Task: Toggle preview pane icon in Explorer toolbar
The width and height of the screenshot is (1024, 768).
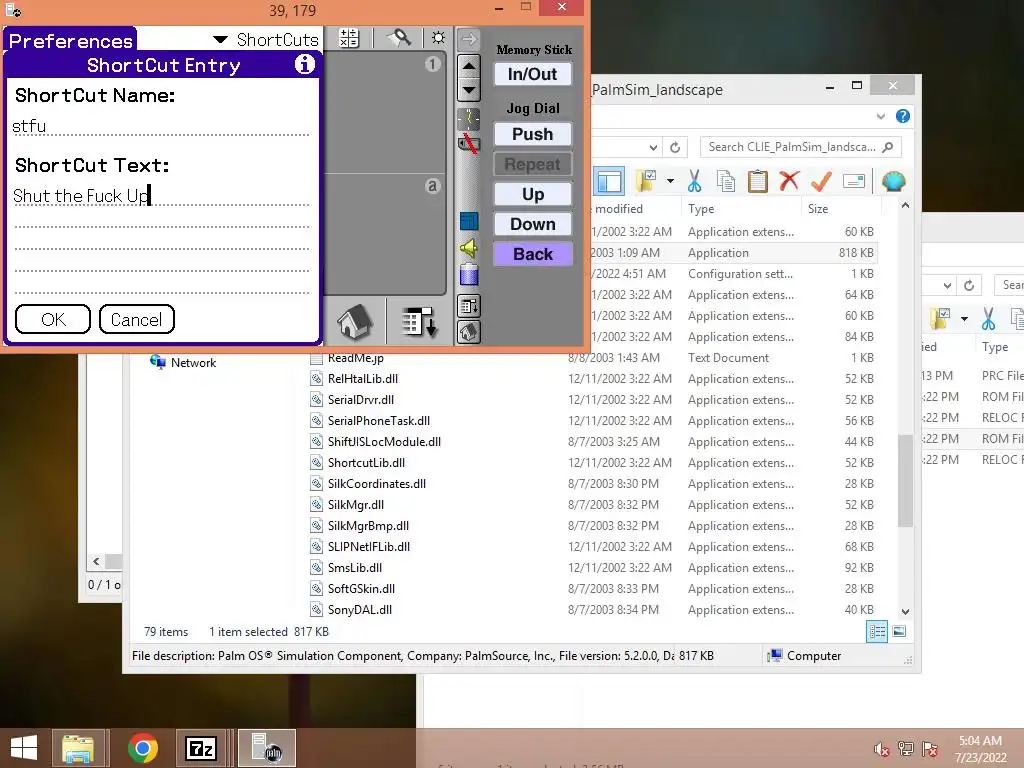Action: tap(609, 182)
